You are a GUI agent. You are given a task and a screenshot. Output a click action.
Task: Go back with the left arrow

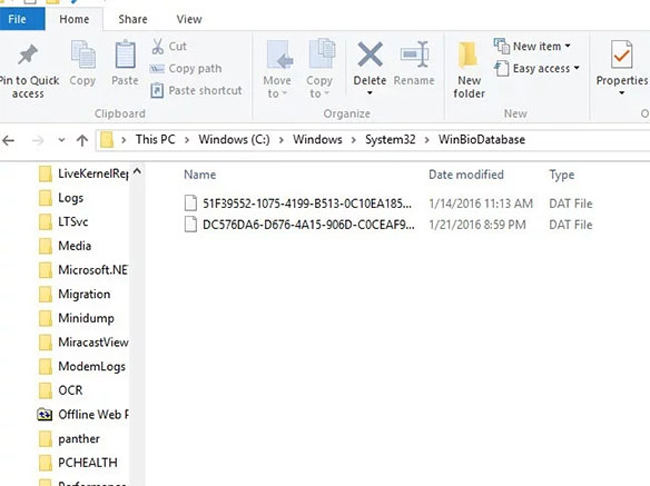coord(9,141)
